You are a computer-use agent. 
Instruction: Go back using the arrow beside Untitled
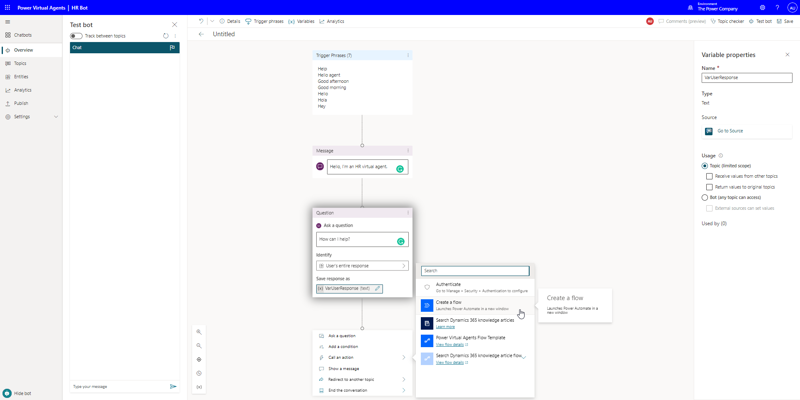201,34
